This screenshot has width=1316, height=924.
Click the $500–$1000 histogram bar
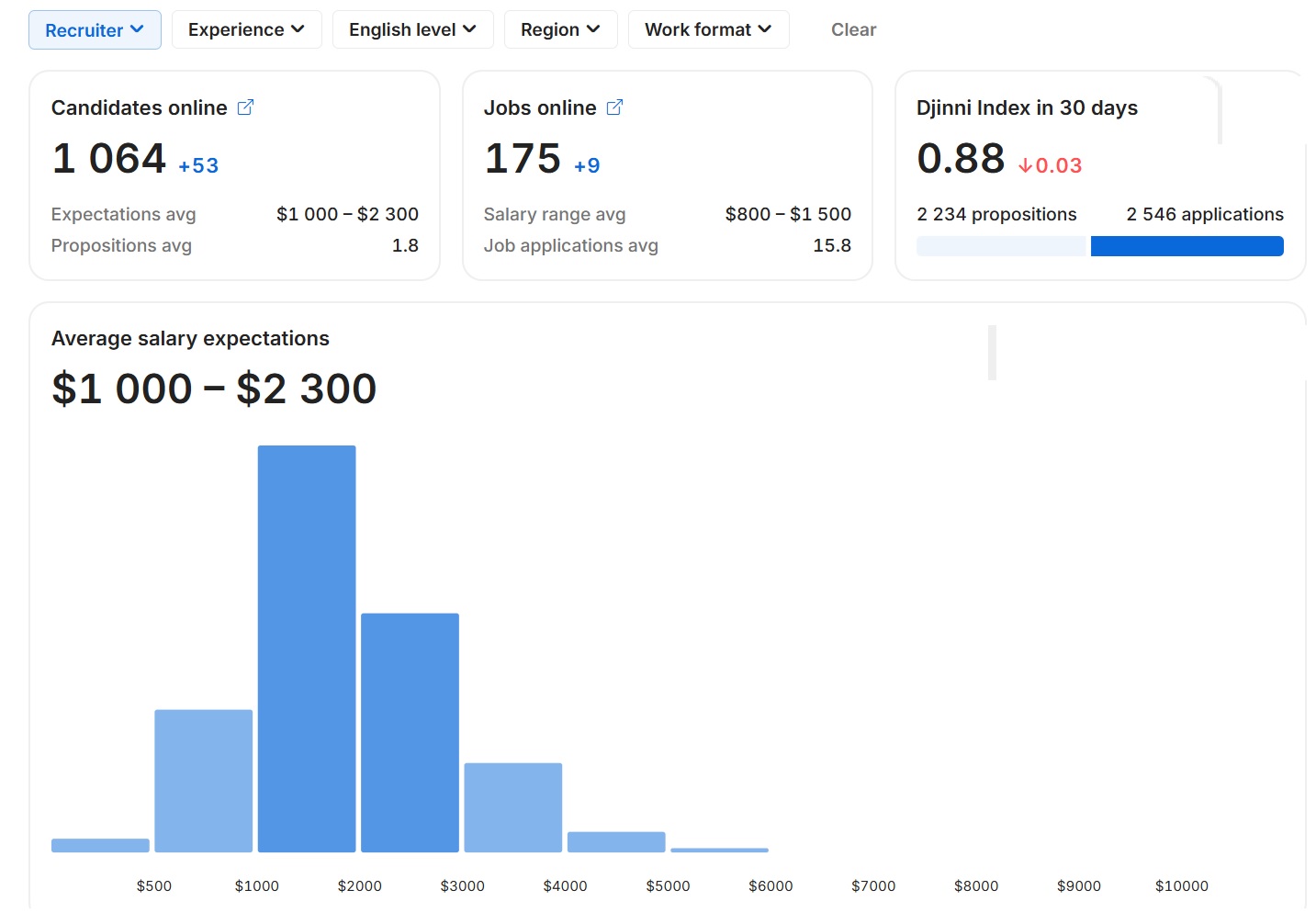203,781
